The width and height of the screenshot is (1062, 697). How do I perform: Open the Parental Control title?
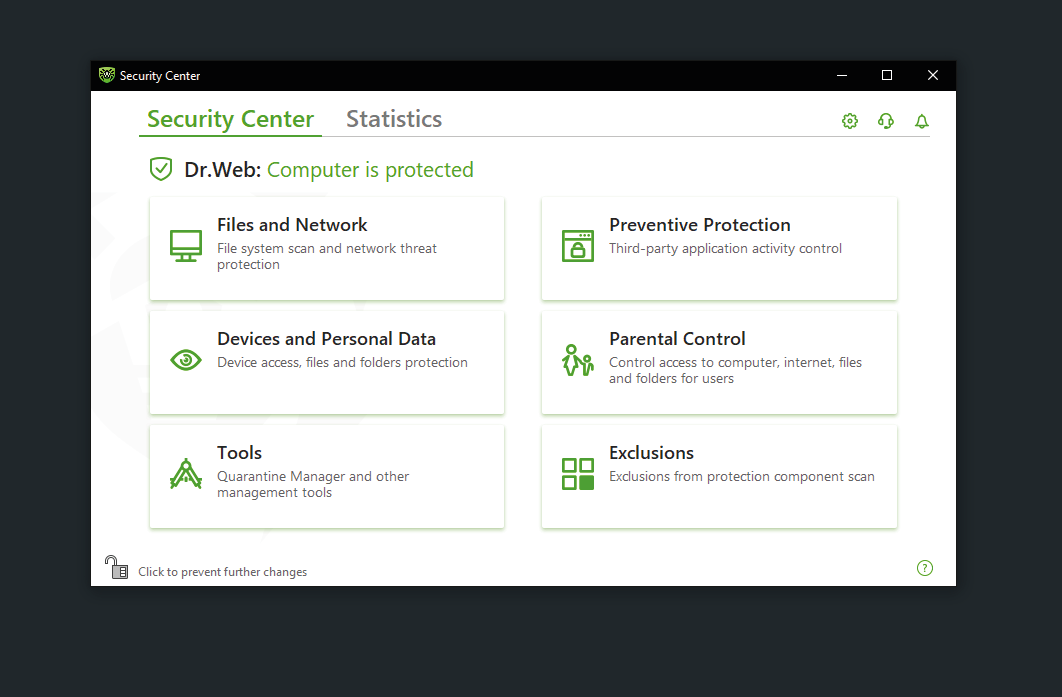[677, 339]
